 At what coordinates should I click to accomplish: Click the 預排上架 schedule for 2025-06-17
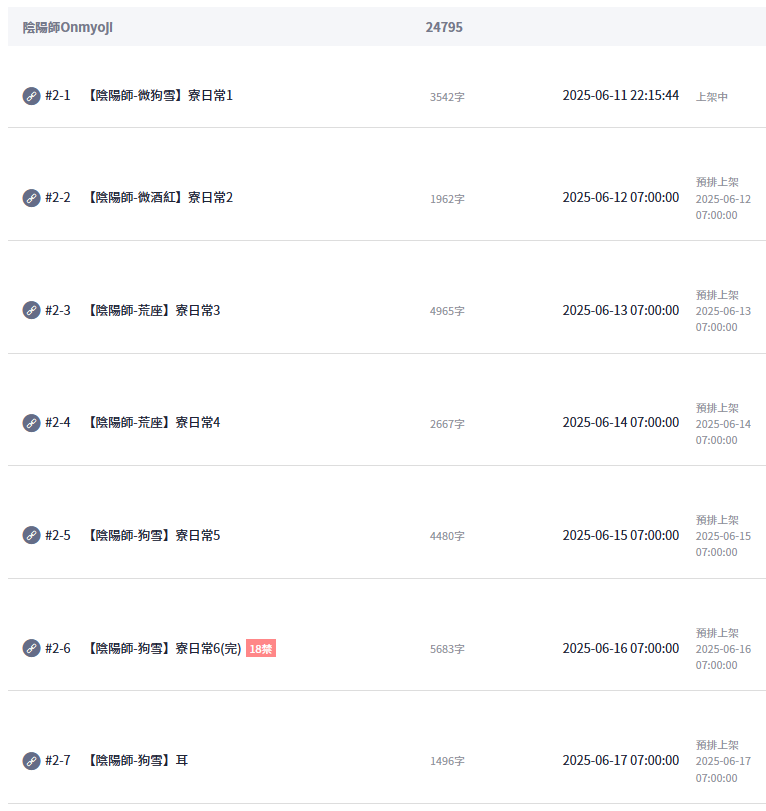click(723, 761)
